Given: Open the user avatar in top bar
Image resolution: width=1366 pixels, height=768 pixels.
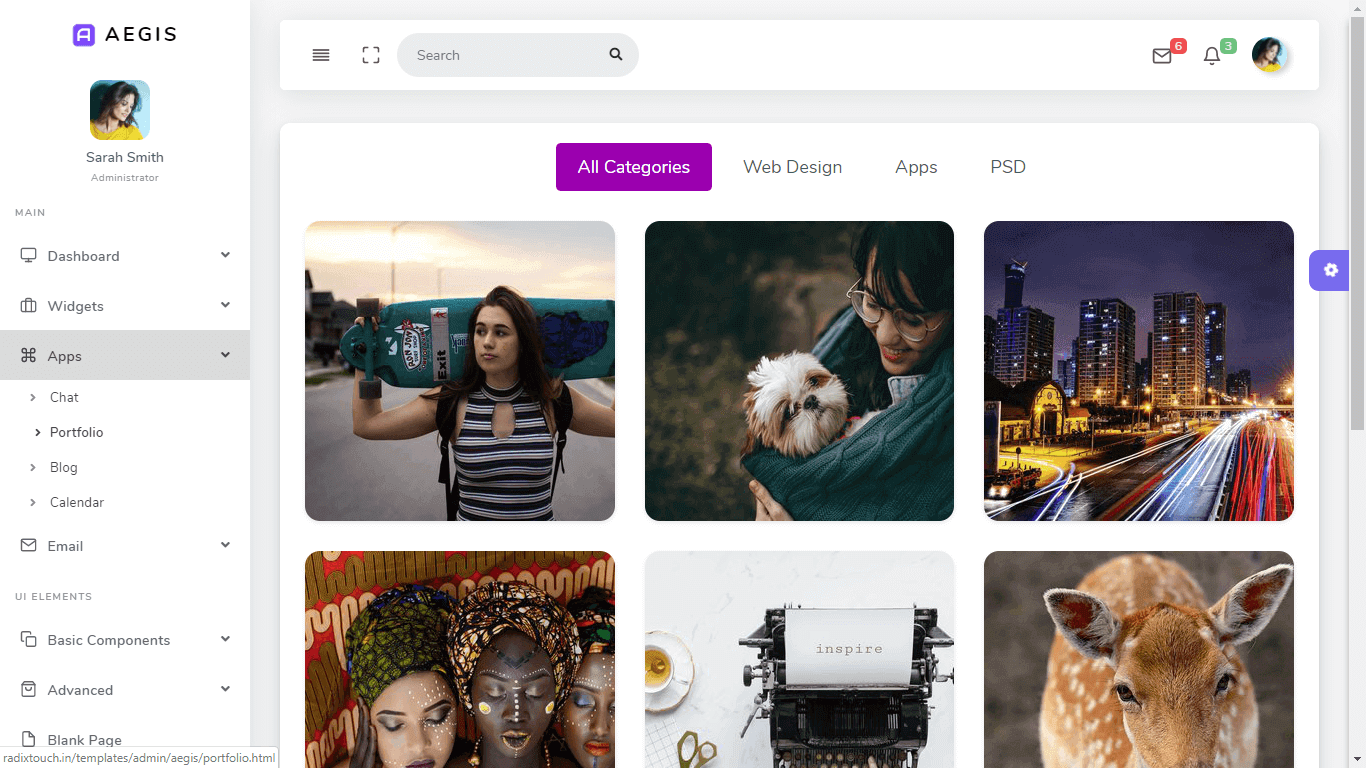Looking at the screenshot, I should tap(1269, 55).
